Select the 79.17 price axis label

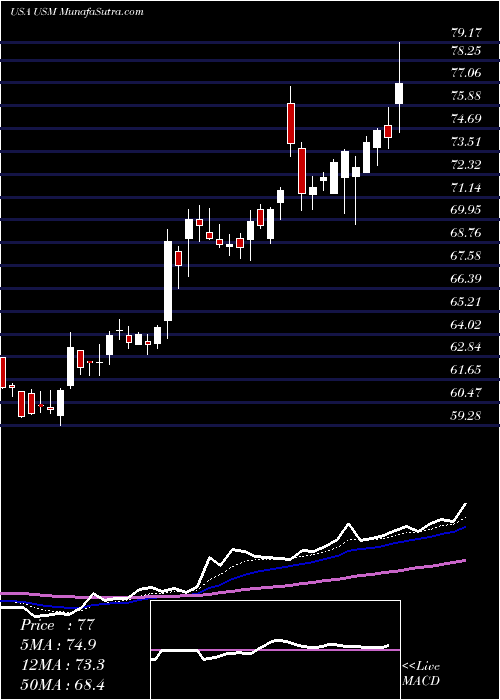(x=467, y=33)
